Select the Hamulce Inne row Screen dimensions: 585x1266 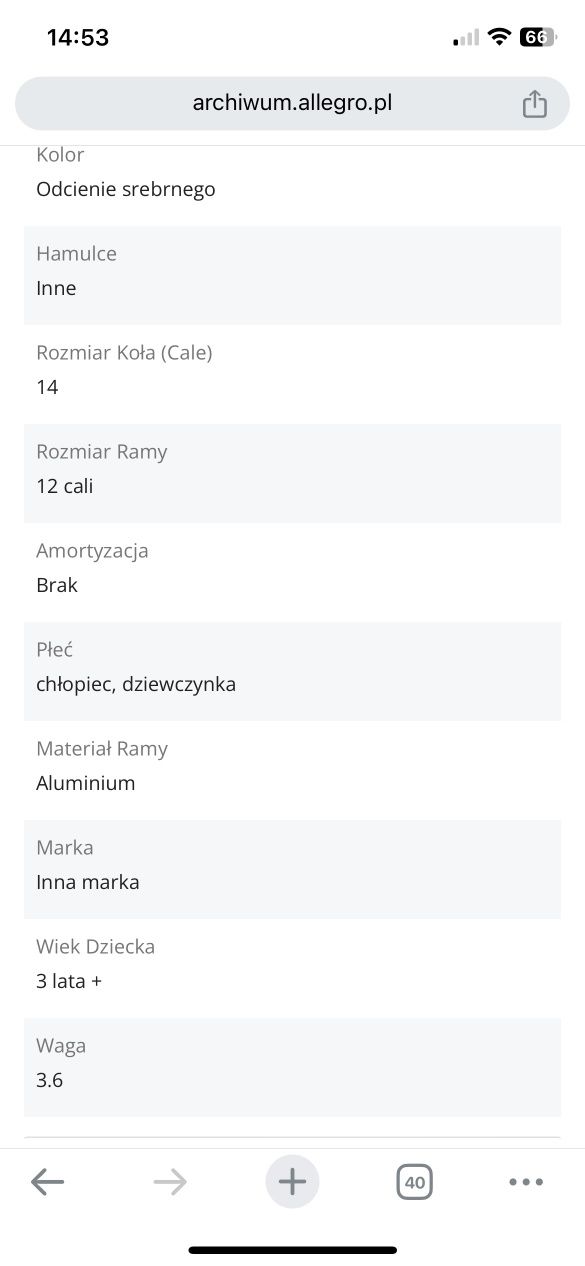[292, 275]
